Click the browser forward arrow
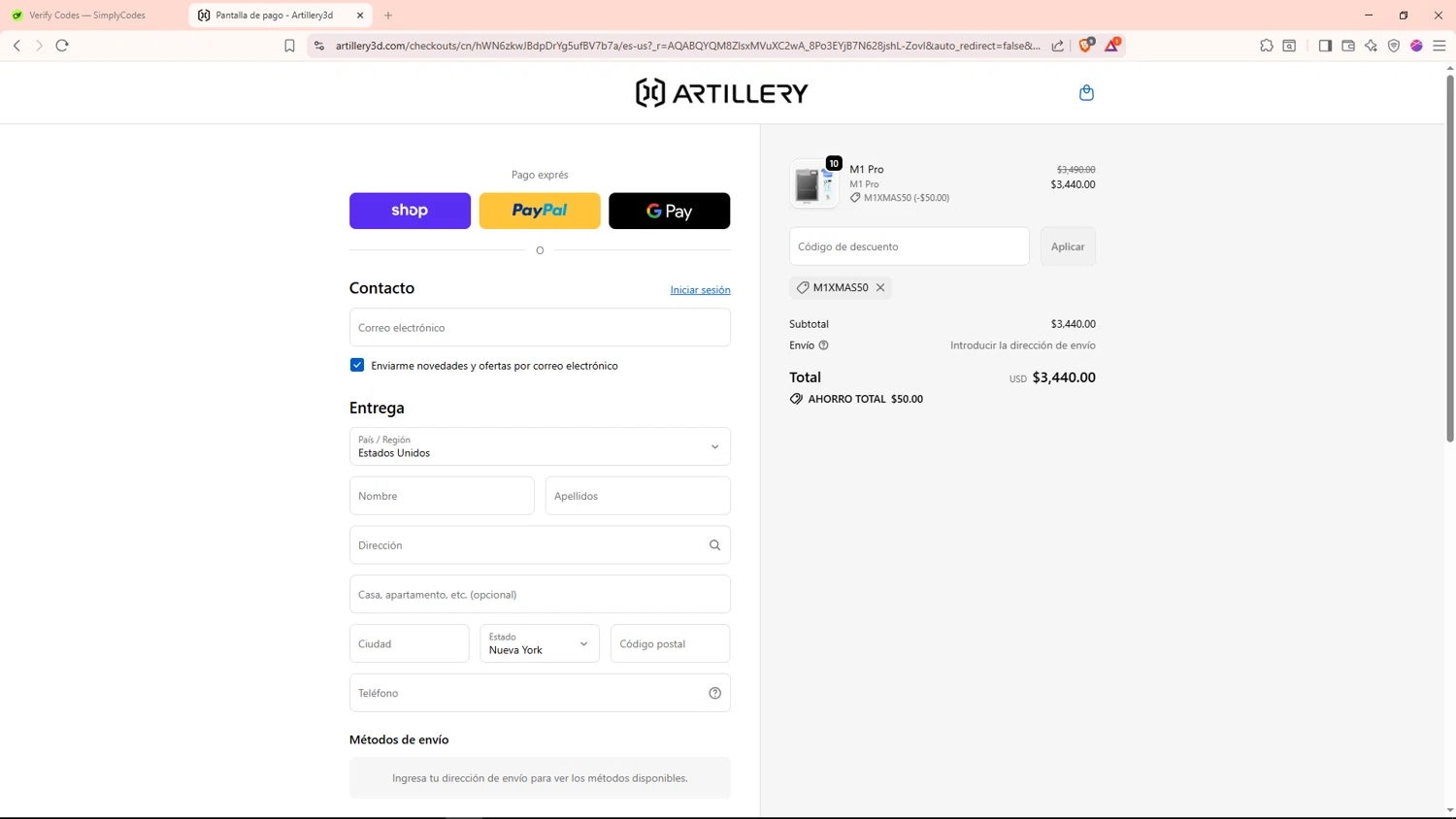Screen dimensions: 1456x819 pyautogui.click(x=39, y=46)
